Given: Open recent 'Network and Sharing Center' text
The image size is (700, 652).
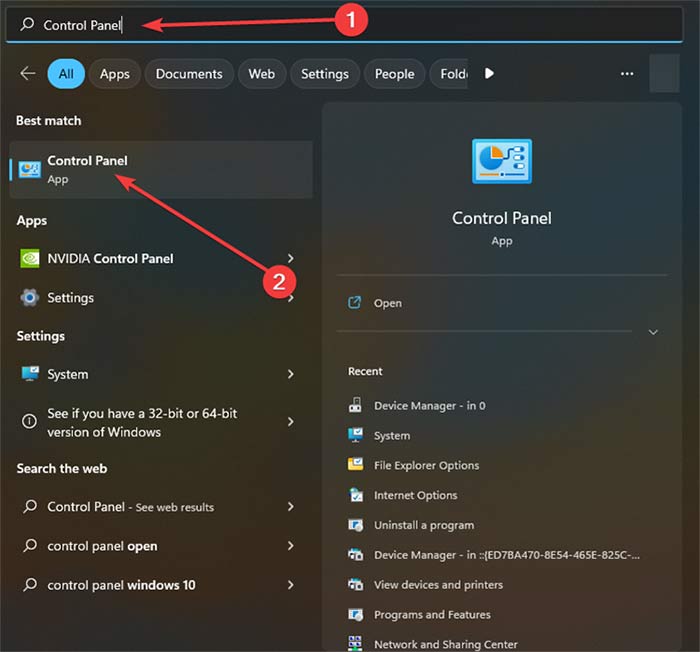Looking at the screenshot, I should tap(446, 644).
